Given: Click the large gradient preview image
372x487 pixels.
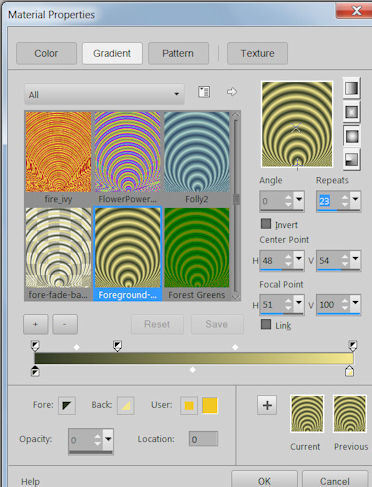Looking at the screenshot, I should 297,124.
